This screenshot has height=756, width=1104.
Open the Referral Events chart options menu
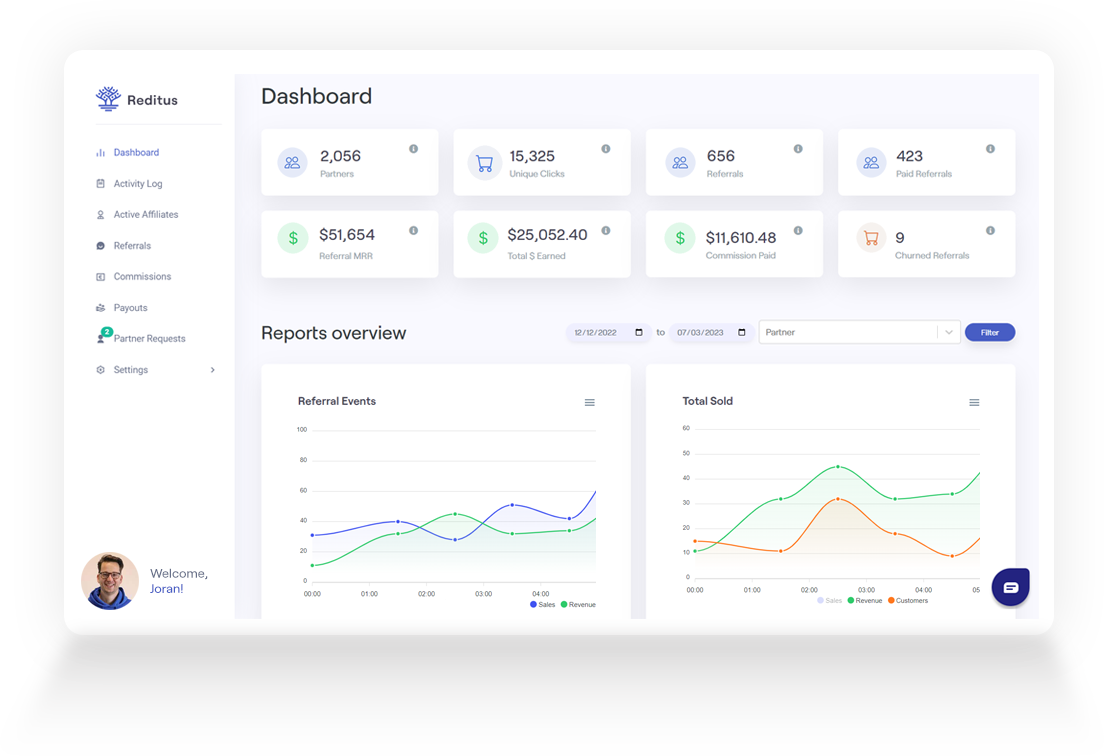pyautogui.click(x=590, y=402)
